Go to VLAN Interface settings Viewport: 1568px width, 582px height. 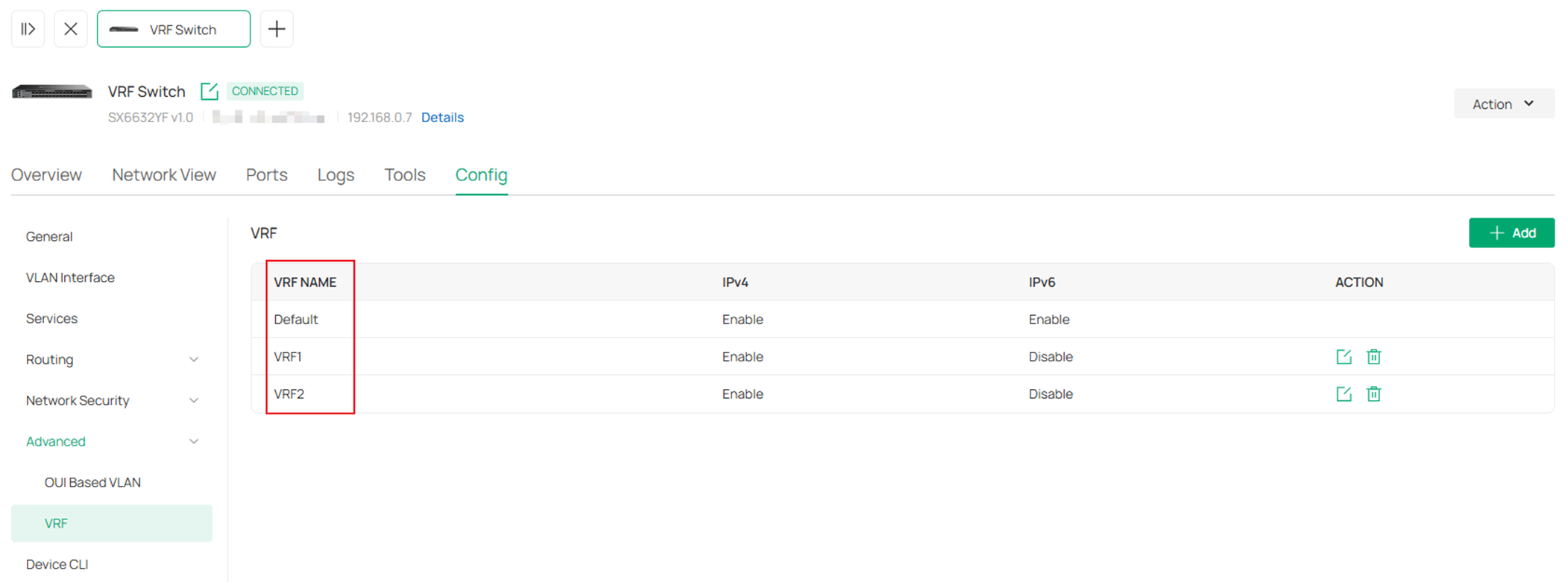pyautogui.click(x=70, y=277)
